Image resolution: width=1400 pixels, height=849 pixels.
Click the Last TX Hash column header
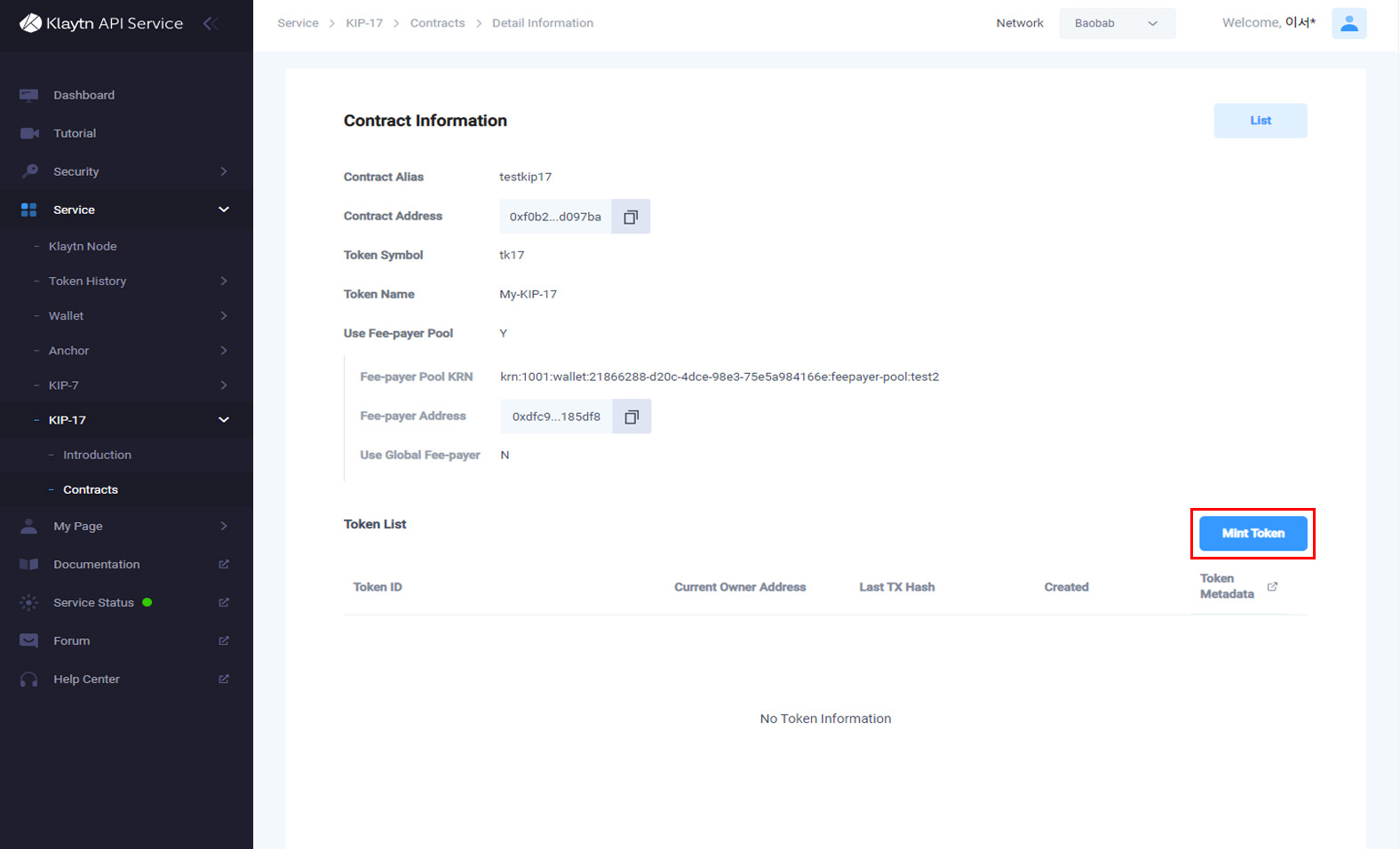tap(897, 587)
